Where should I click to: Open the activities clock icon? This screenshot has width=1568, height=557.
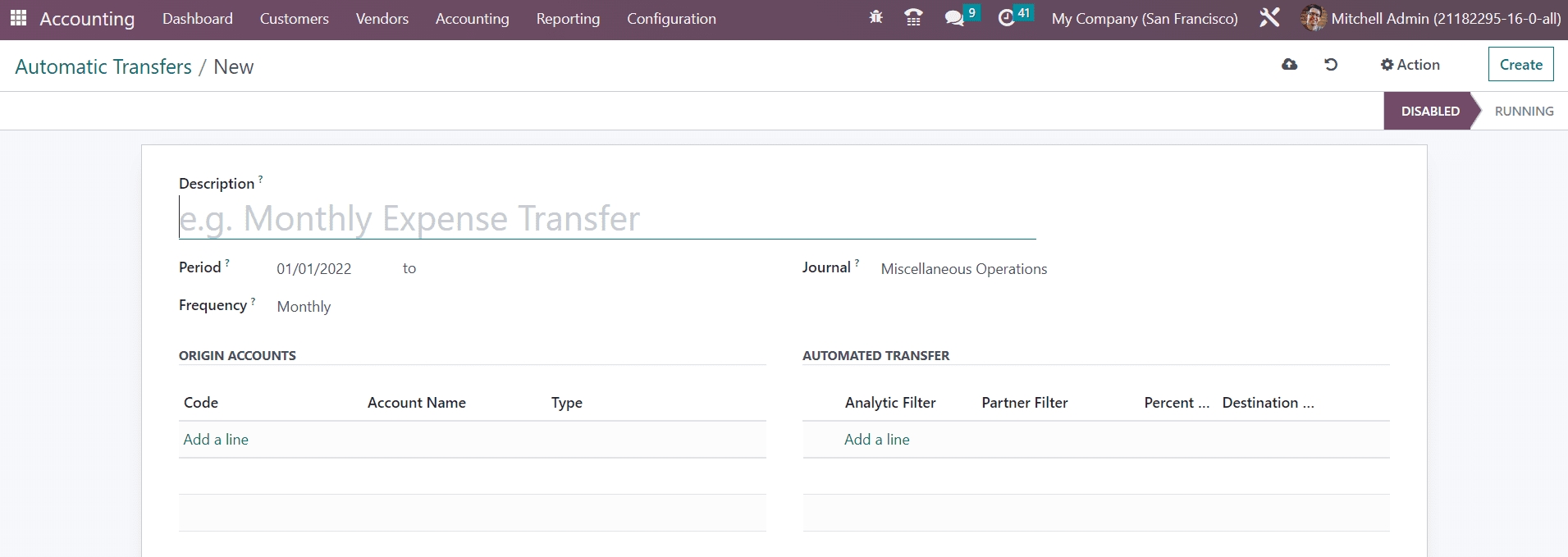[x=1007, y=18]
